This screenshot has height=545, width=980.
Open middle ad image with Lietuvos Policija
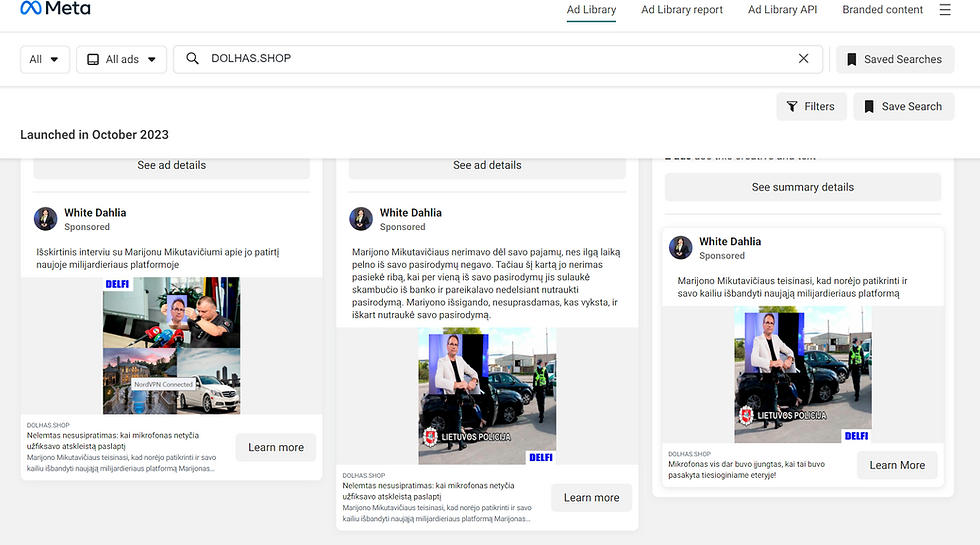[x=487, y=396]
